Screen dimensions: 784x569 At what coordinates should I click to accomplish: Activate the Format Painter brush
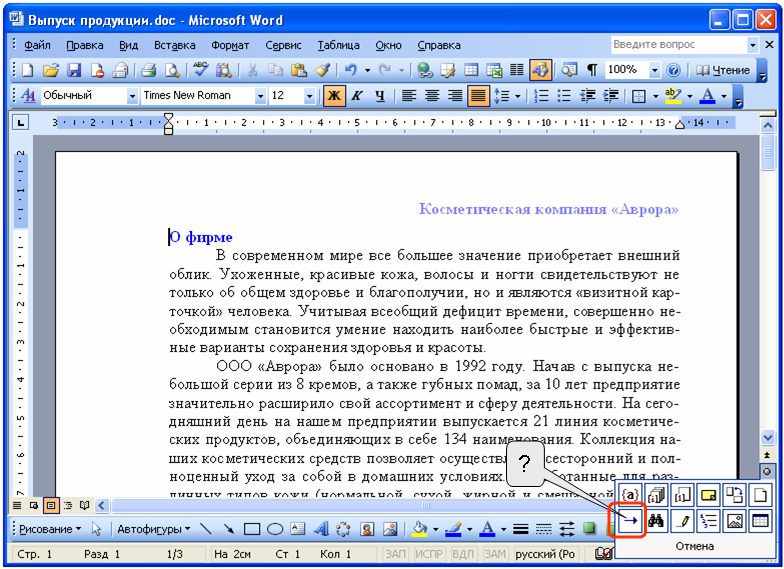pyautogui.click(x=322, y=70)
